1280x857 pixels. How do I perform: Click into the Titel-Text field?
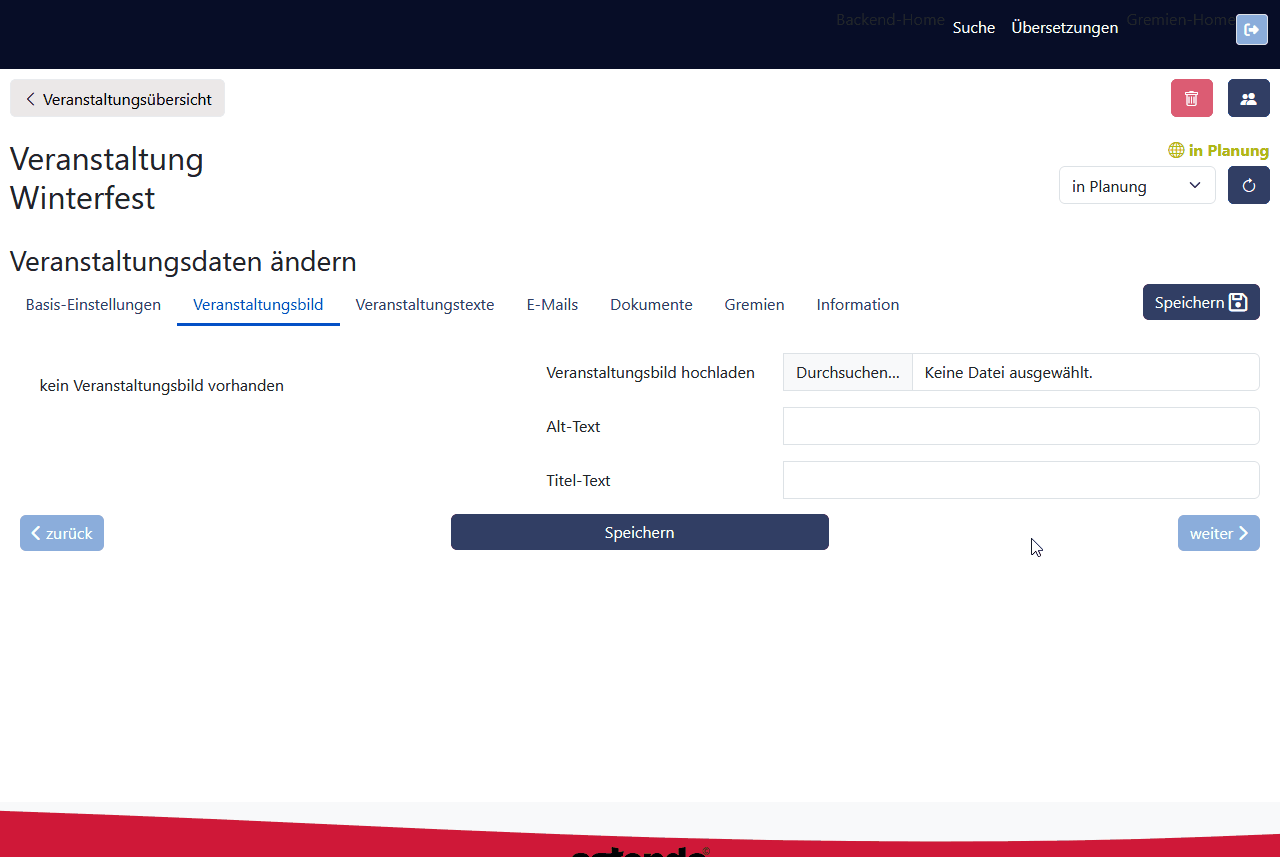pos(1020,480)
